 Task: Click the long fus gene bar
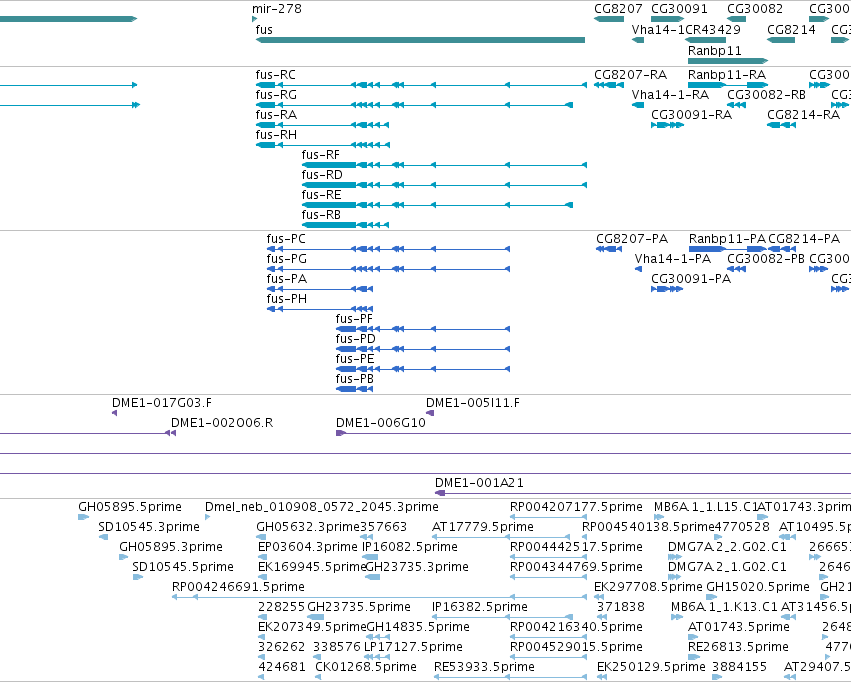420,40
